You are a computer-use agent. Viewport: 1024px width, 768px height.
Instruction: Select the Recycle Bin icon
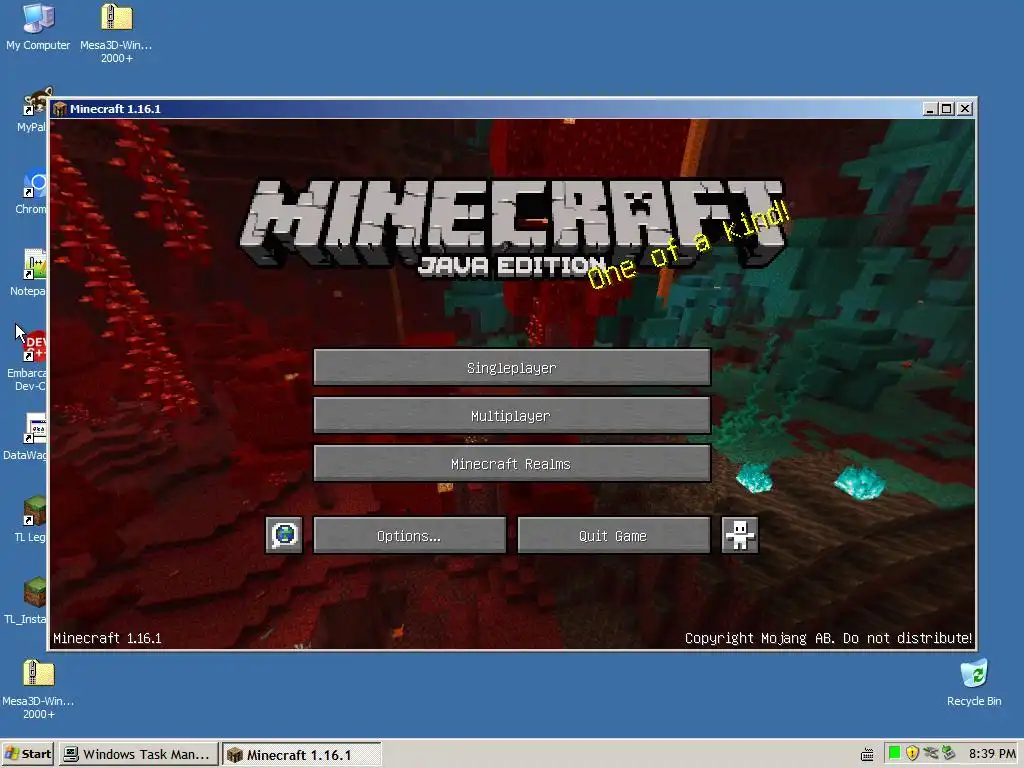[974, 683]
